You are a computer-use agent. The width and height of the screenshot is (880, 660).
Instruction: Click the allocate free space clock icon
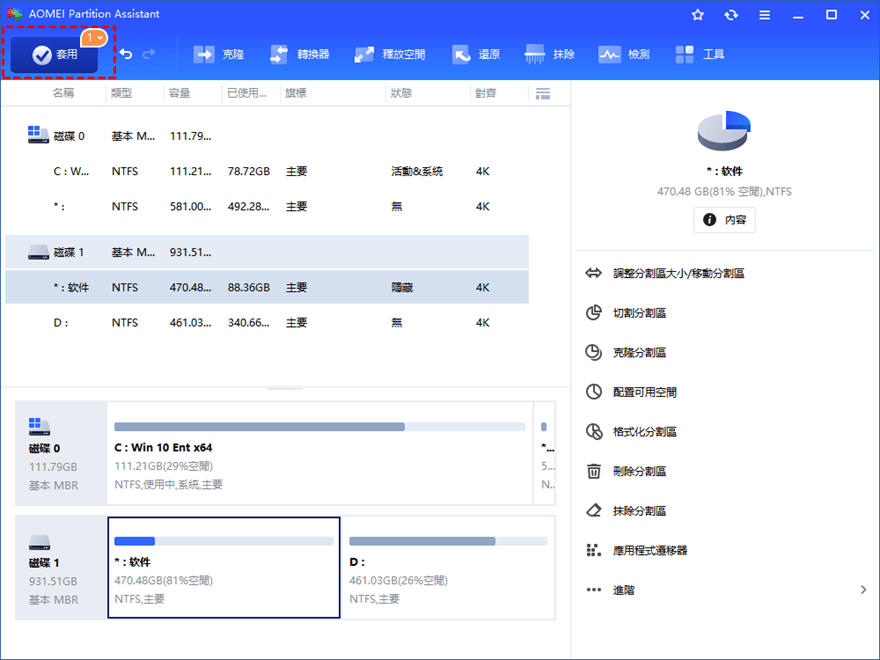pyautogui.click(x=594, y=392)
